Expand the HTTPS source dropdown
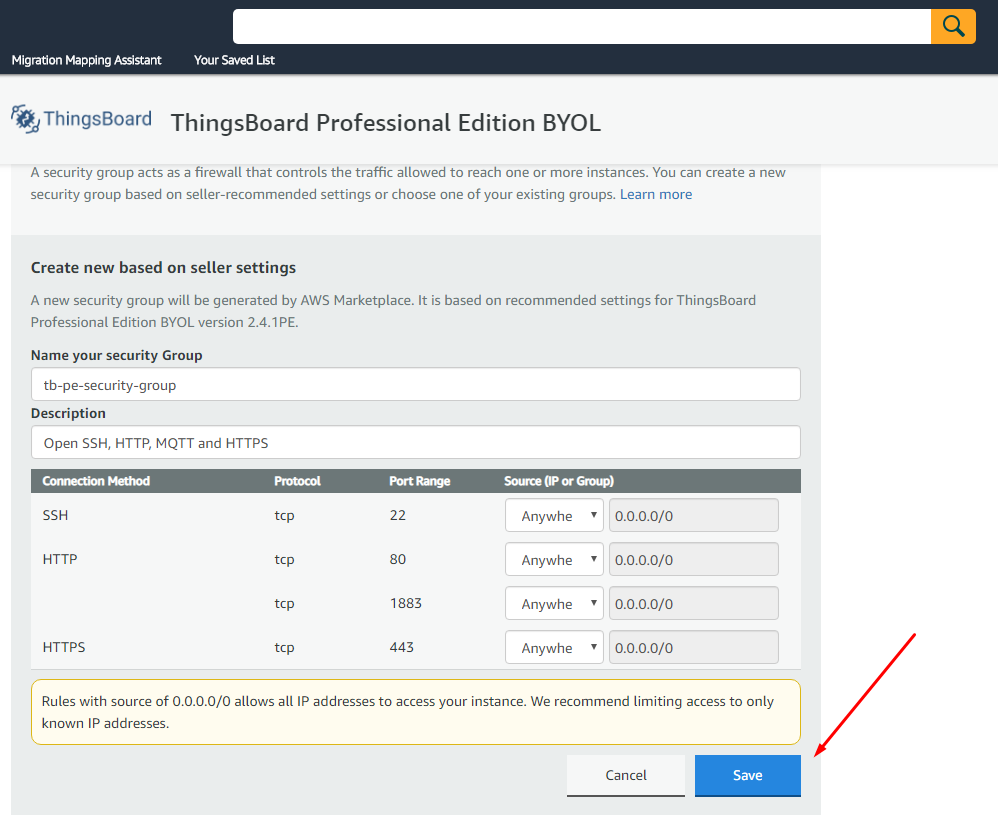Image resolution: width=998 pixels, height=816 pixels. coord(554,648)
